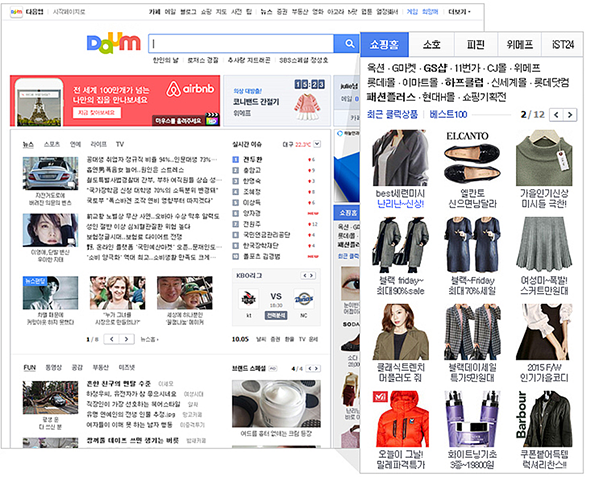Select the TV news tab
The width and height of the screenshot is (595, 481).
120,144
